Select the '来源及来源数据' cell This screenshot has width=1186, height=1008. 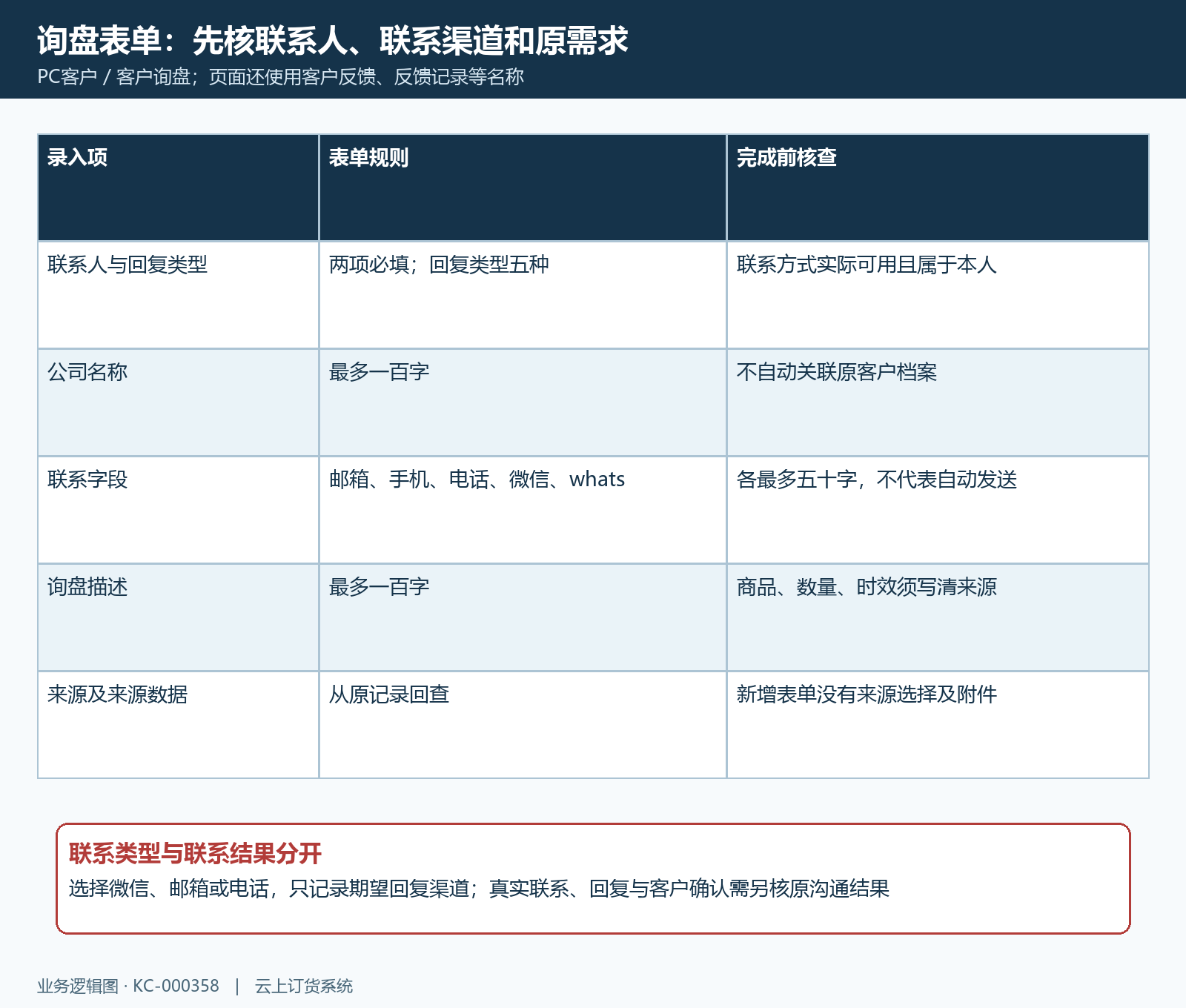[x=179, y=725]
